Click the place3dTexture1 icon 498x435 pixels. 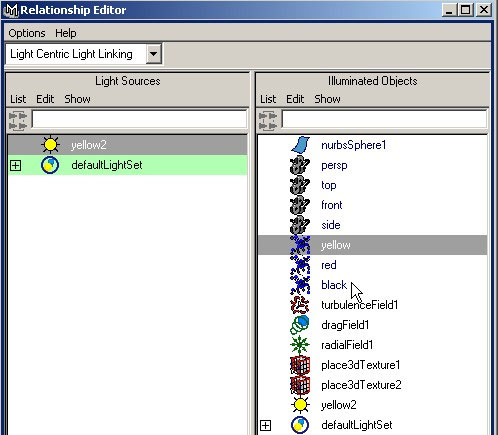[x=300, y=365]
